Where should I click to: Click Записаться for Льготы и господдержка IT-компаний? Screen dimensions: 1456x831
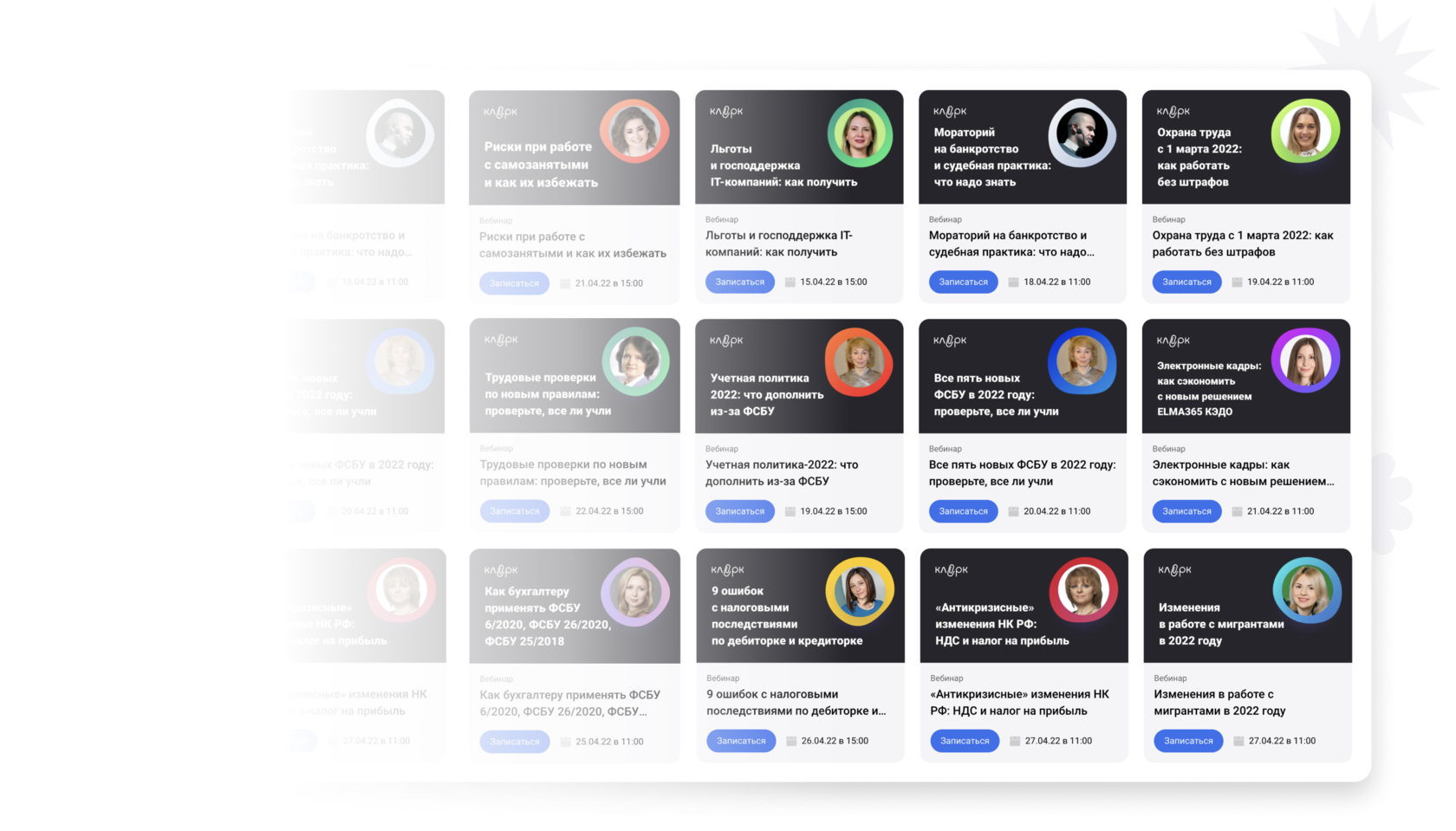[x=740, y=282]
